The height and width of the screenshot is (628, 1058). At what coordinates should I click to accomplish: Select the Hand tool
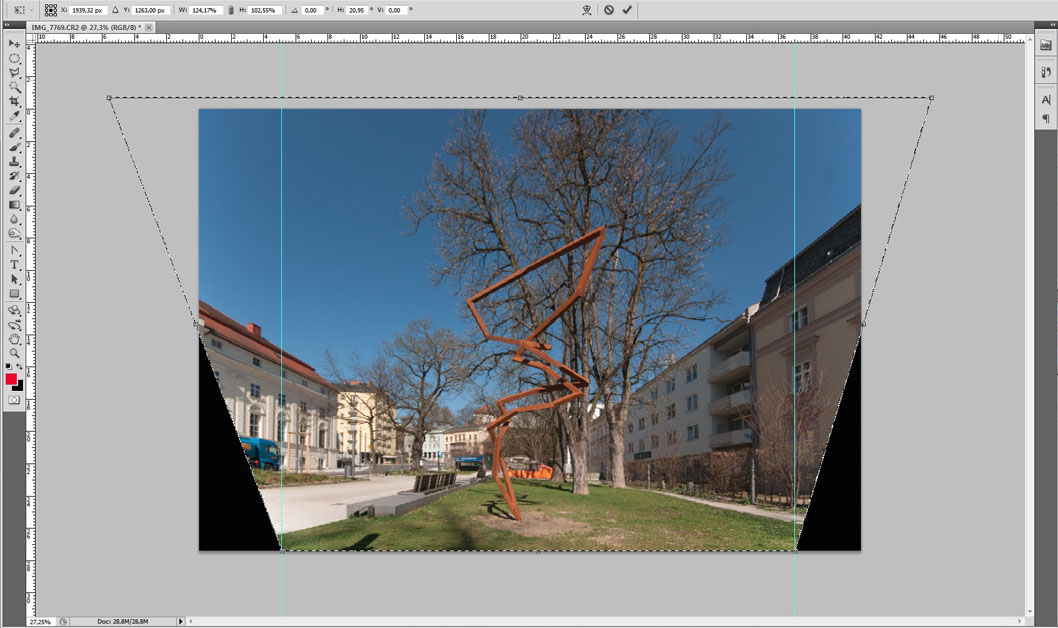click(x=14, y=339)
